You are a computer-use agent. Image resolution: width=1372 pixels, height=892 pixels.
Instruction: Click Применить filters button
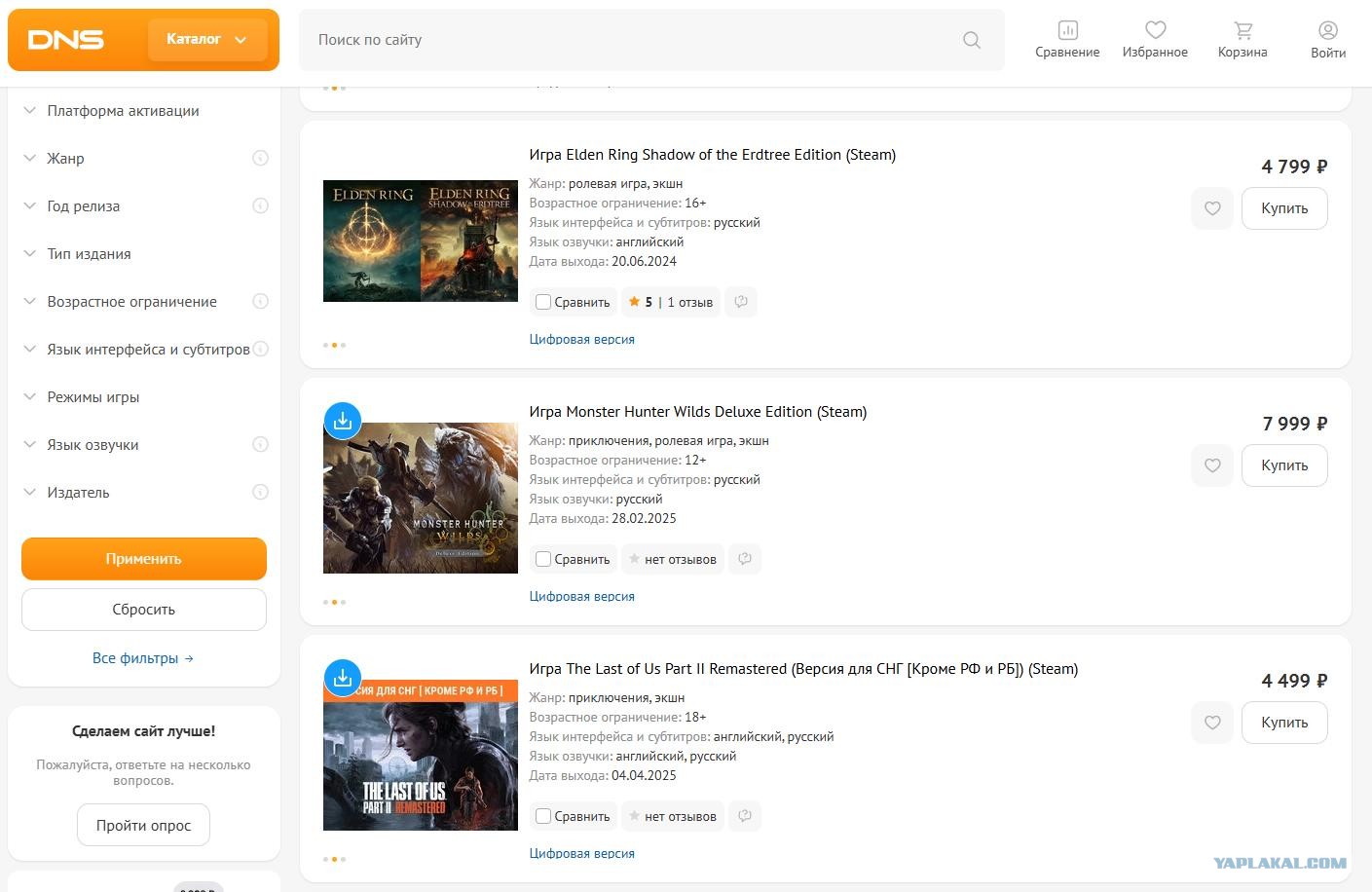(x=144, y=559)
